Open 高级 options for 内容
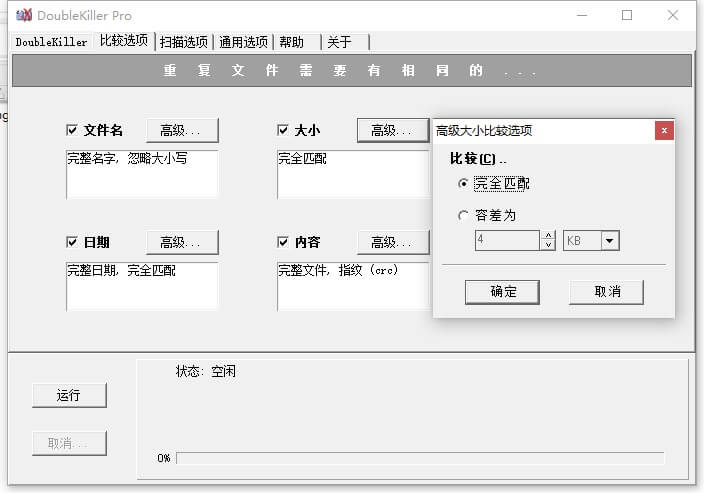 (x=393, y=242)
